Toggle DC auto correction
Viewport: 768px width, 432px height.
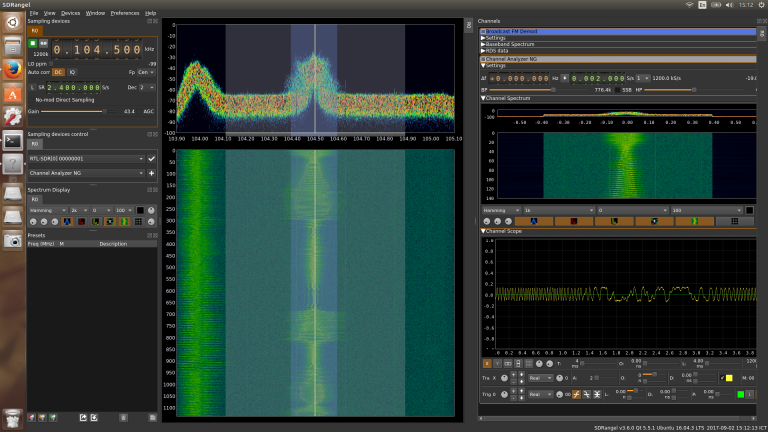[x=58, y=72]
